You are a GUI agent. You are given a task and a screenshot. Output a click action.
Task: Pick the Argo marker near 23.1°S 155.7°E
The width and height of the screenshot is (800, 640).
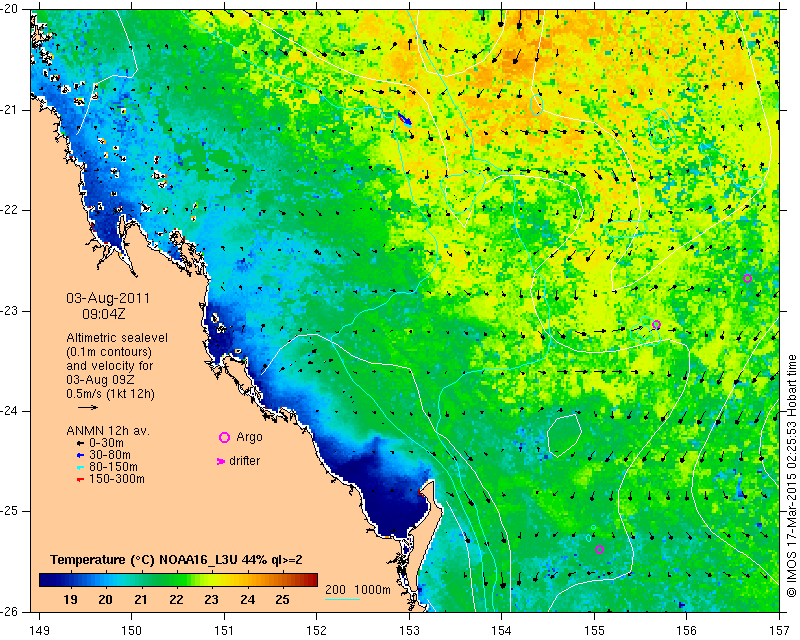657,325
